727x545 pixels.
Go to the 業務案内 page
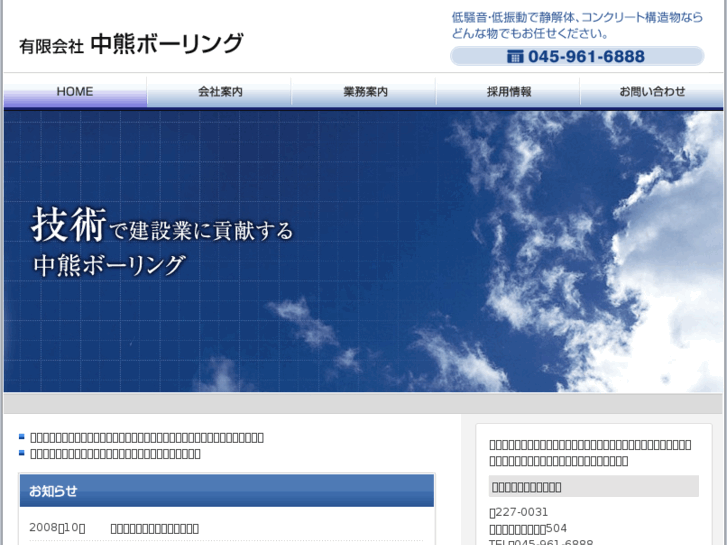click(x=364, y=92)
